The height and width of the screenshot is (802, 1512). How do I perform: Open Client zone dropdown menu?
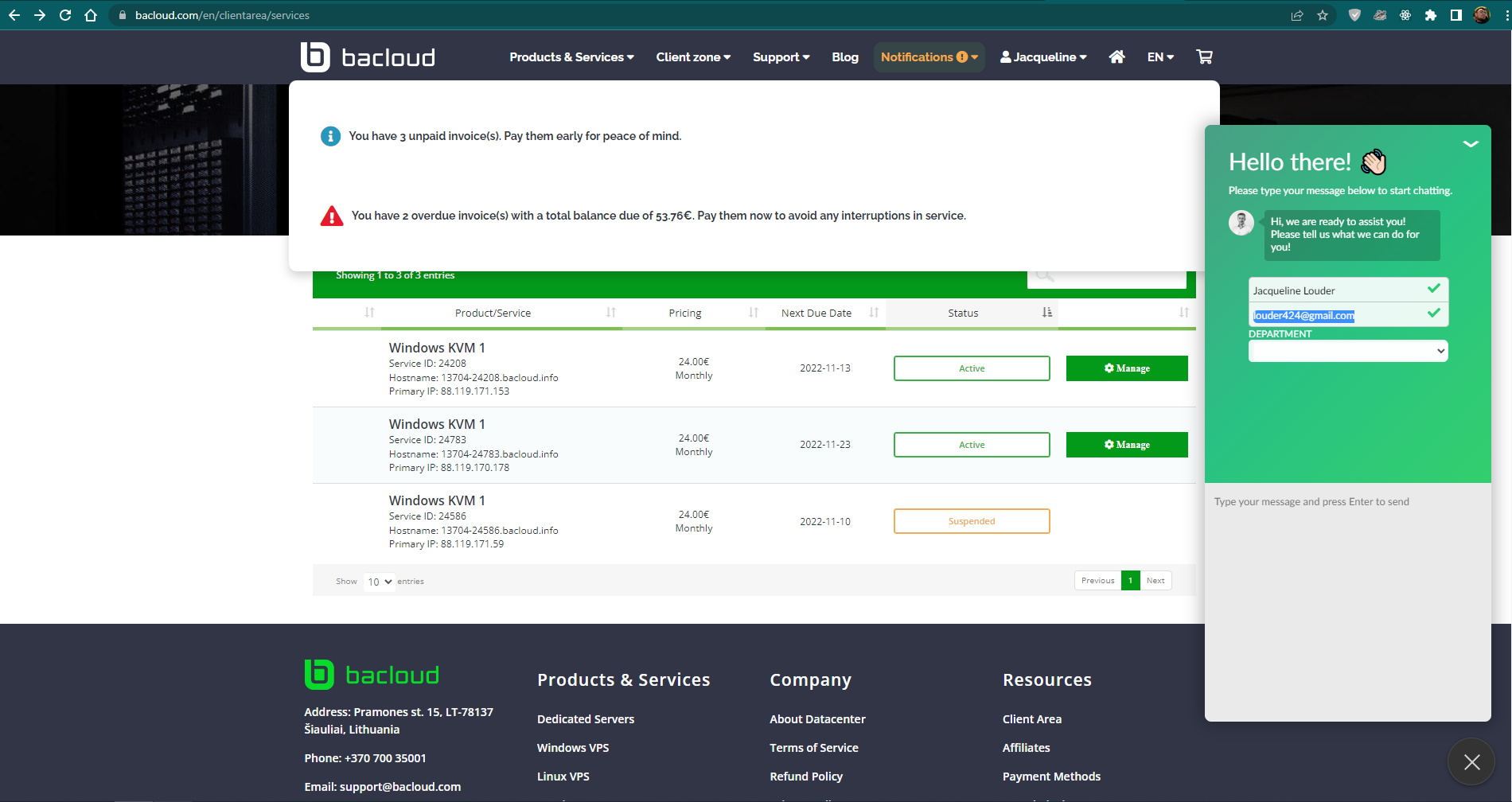pos(693,57)
